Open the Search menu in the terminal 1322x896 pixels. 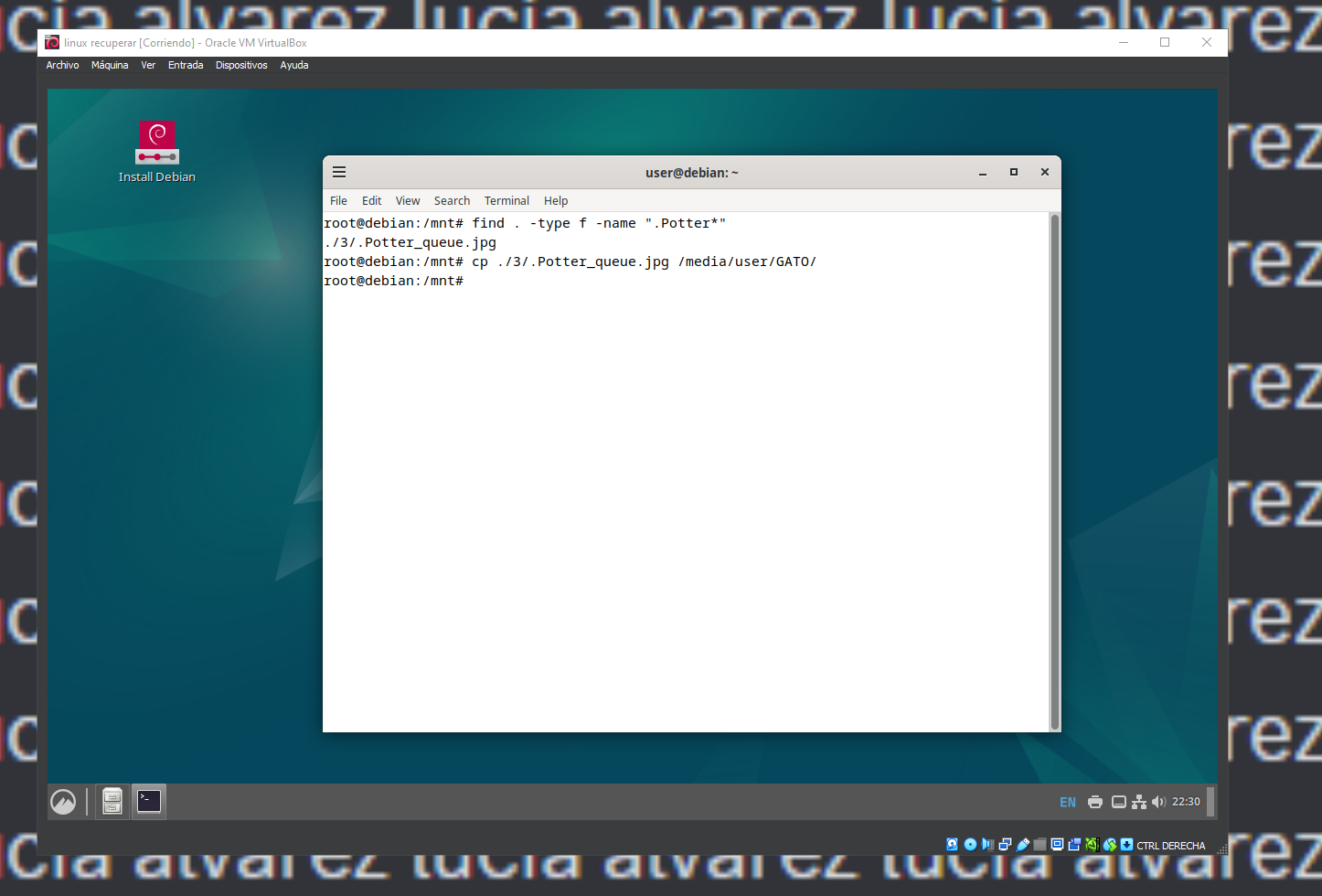tap(452, 200)
